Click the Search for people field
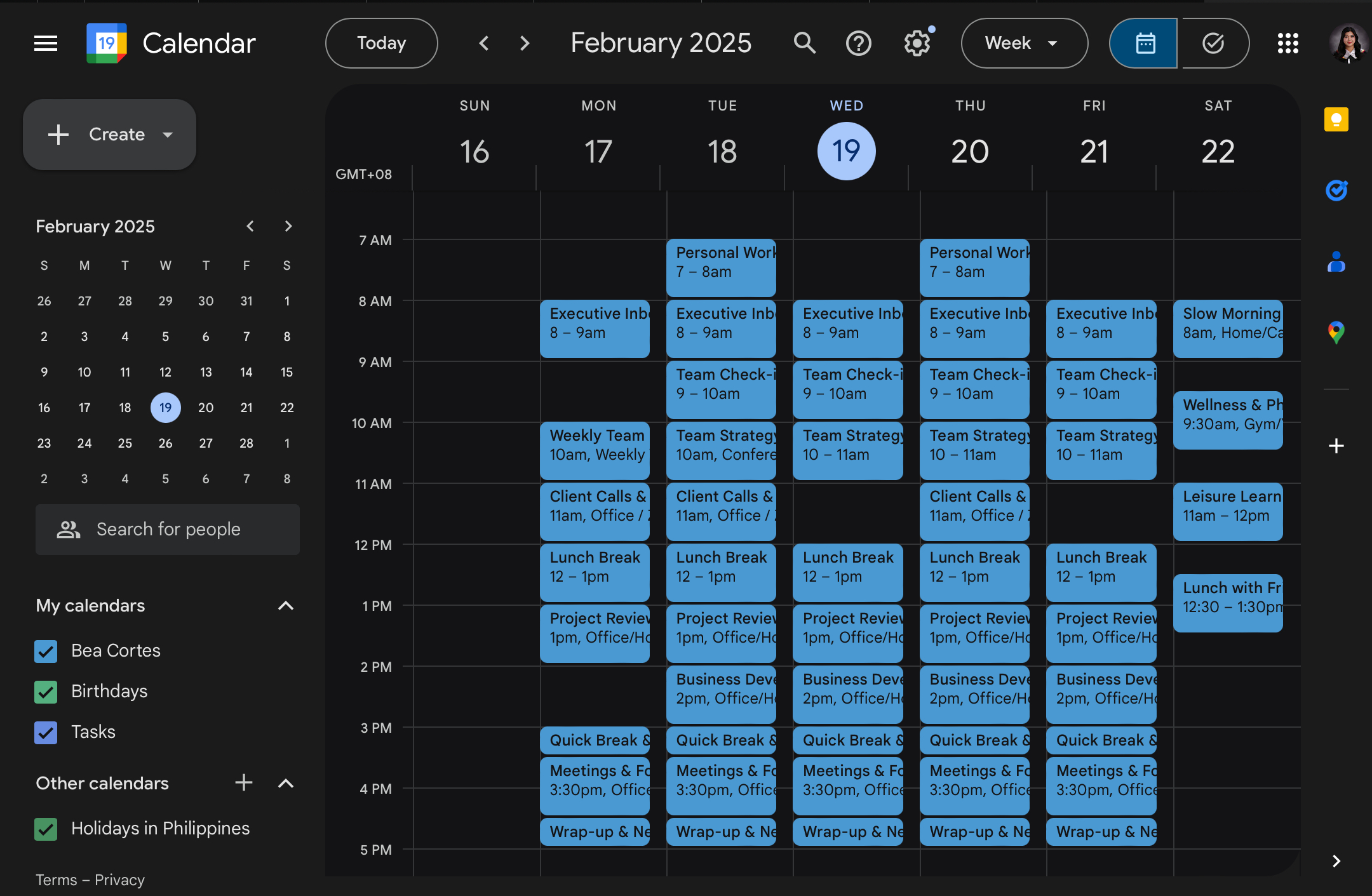Screen dimensions: 1372x896 pos(168,530)
